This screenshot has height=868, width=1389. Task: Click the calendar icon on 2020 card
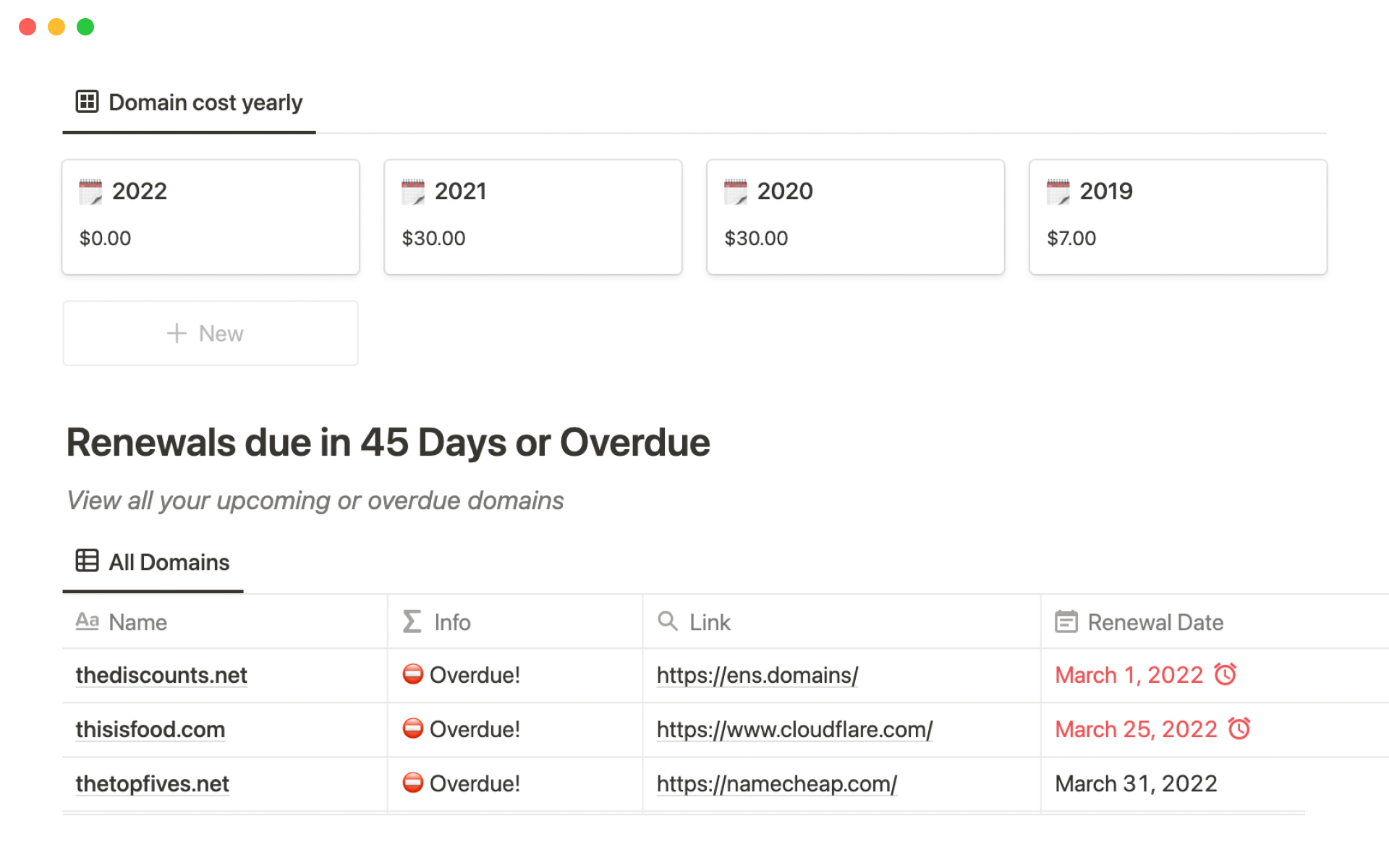coord(736,192)
